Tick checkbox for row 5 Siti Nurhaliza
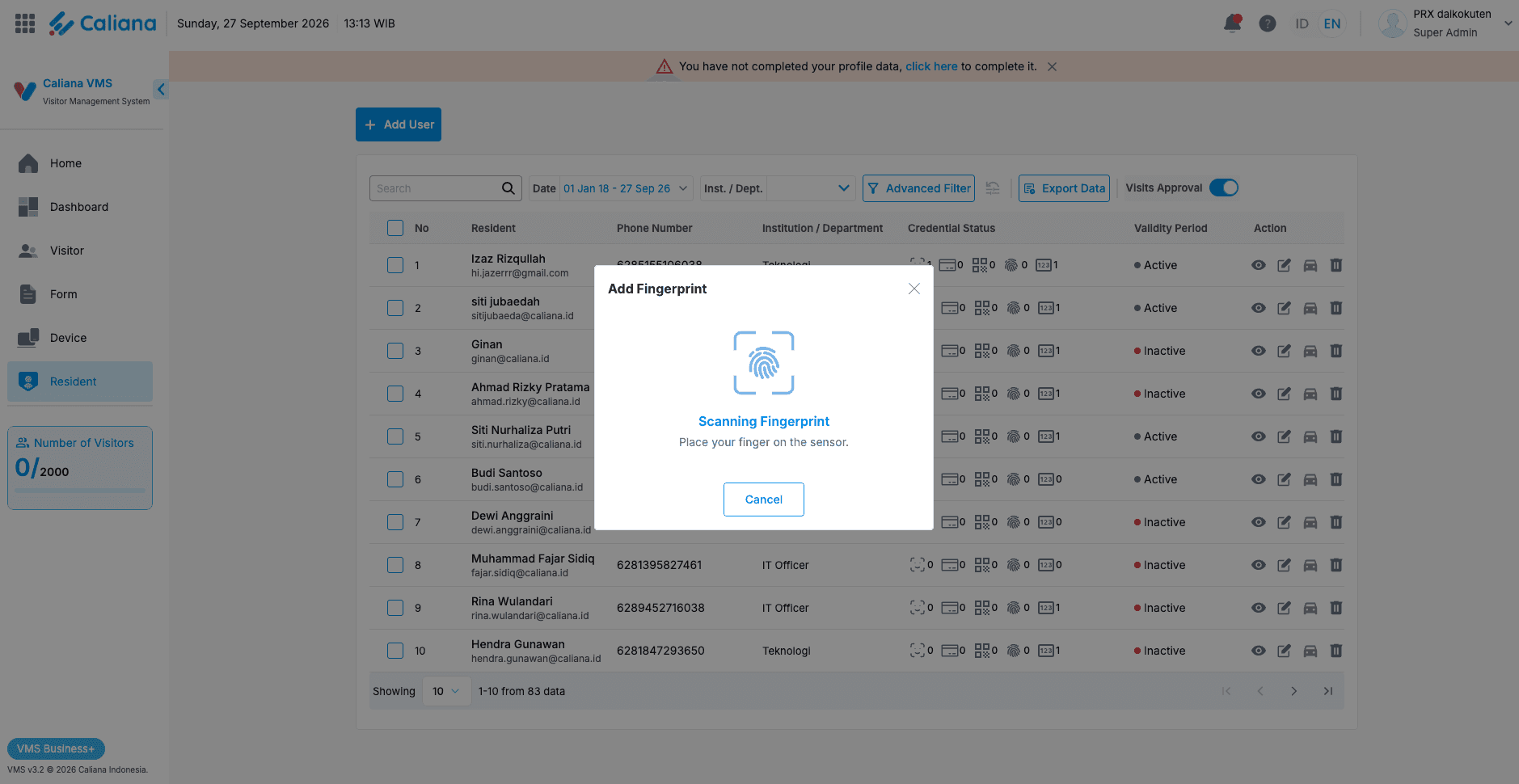 click(395, 436)
